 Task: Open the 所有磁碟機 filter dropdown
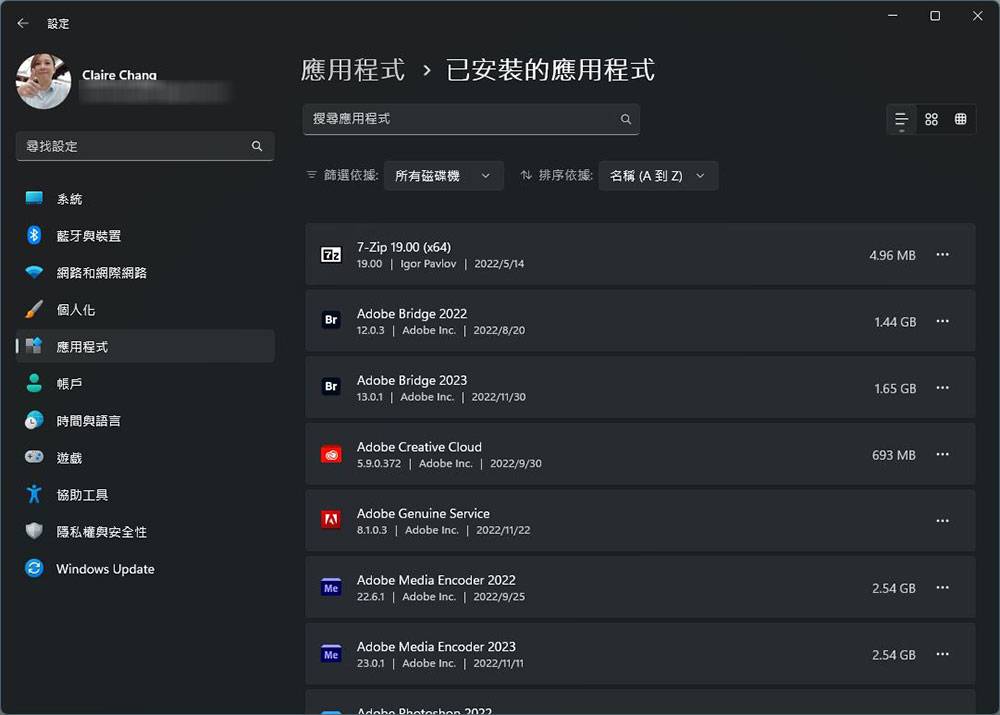[443, 175]
